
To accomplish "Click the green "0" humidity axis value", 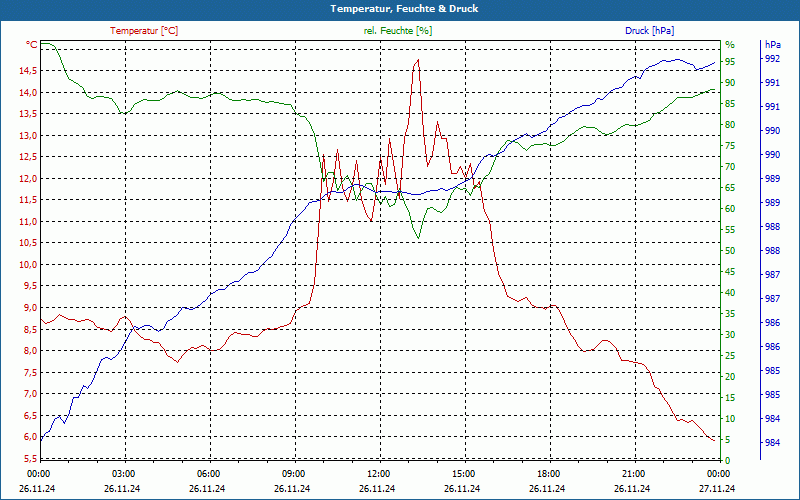I will click(x=728, y=461).
